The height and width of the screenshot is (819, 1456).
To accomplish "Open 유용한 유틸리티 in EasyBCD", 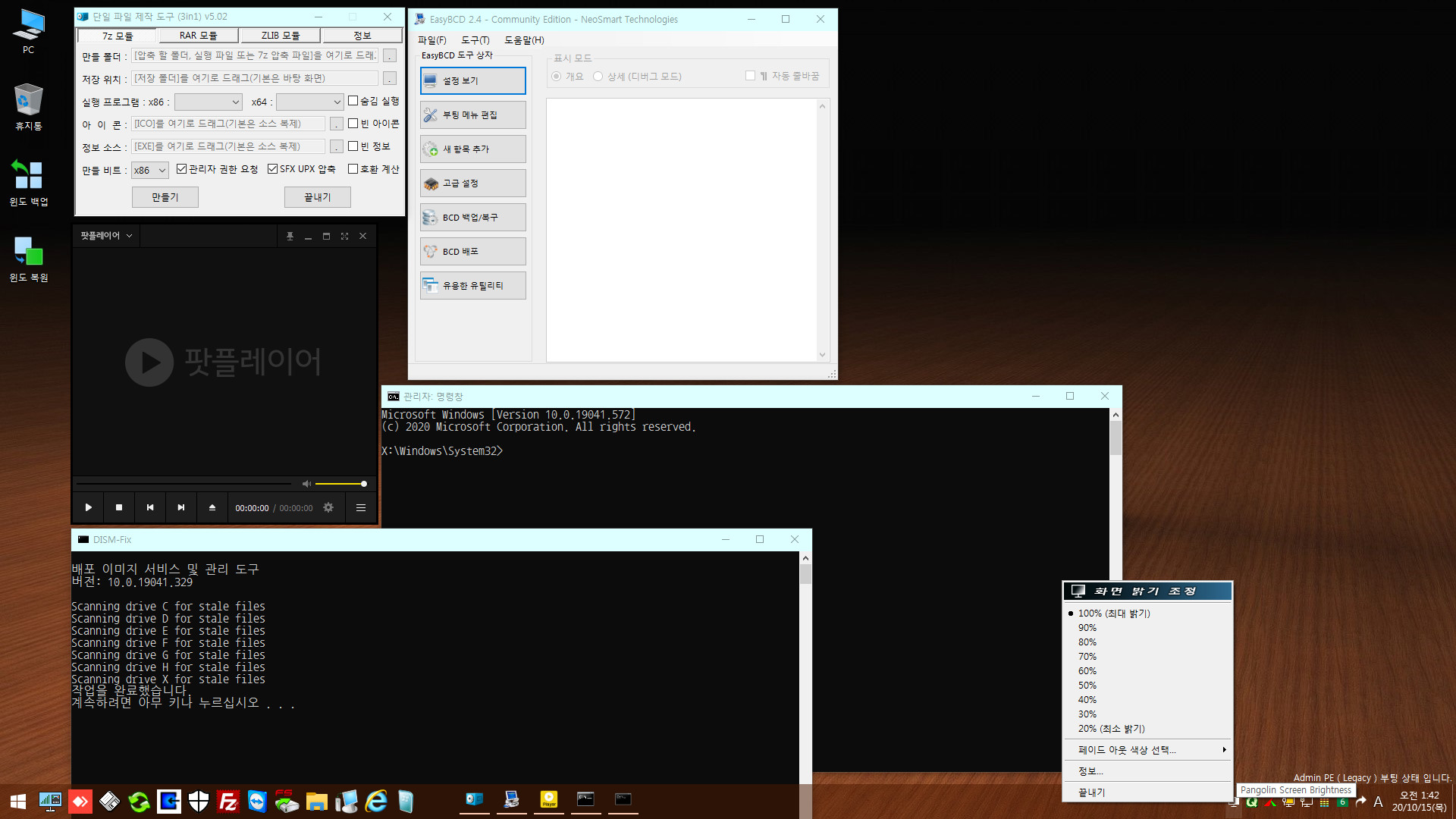I will pyautogui.click(x=472, y=285).
